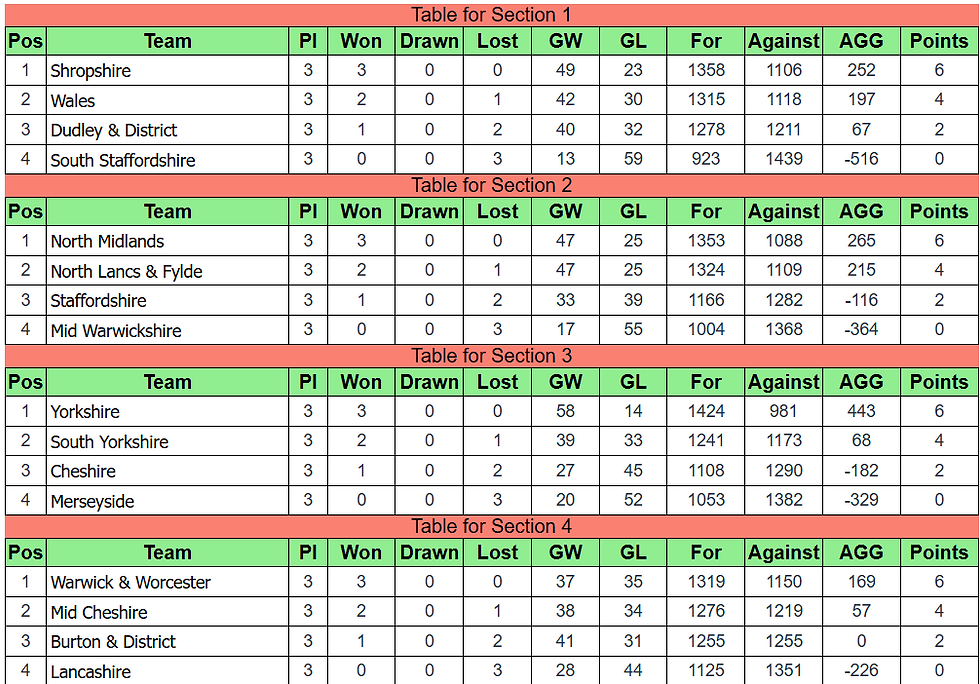The image size is (980, 684).
Task: Click the Shropshire team name
Action: click(x=91, y=71)
